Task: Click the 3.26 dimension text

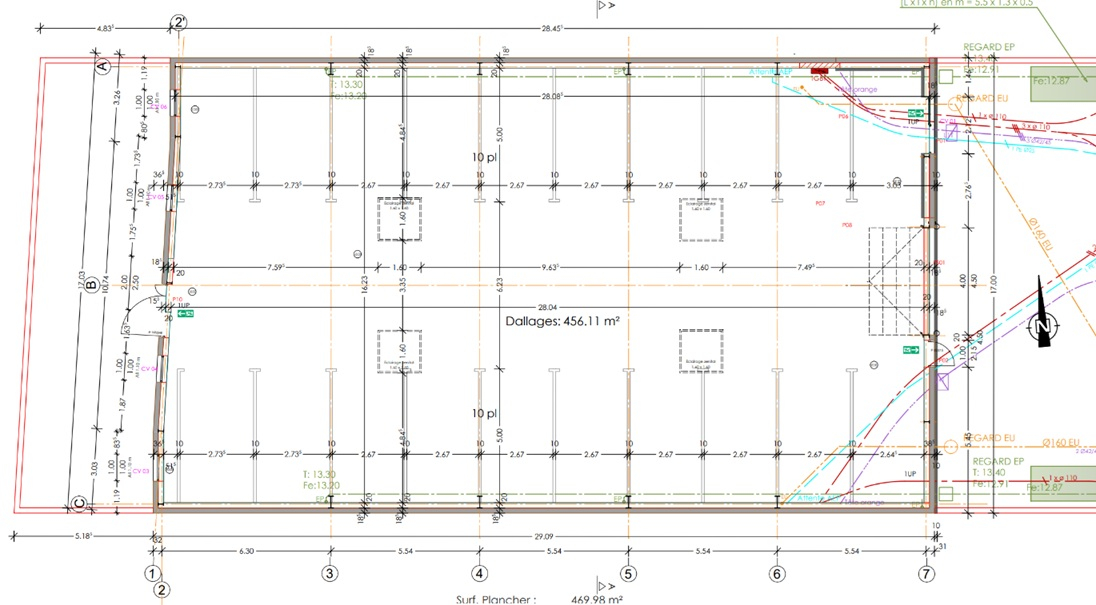Action: [117, 98]
